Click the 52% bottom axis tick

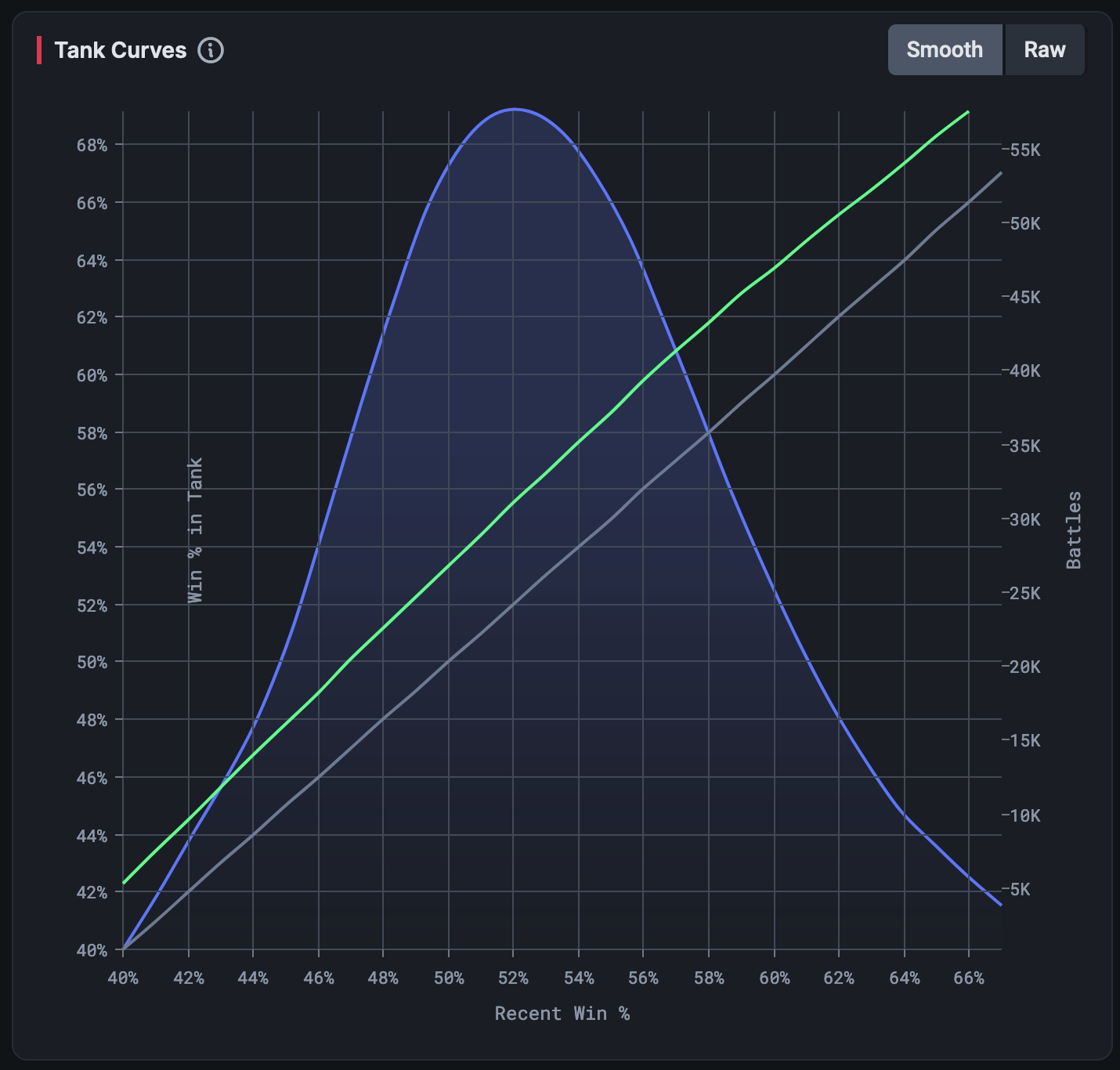pos(513,978)
